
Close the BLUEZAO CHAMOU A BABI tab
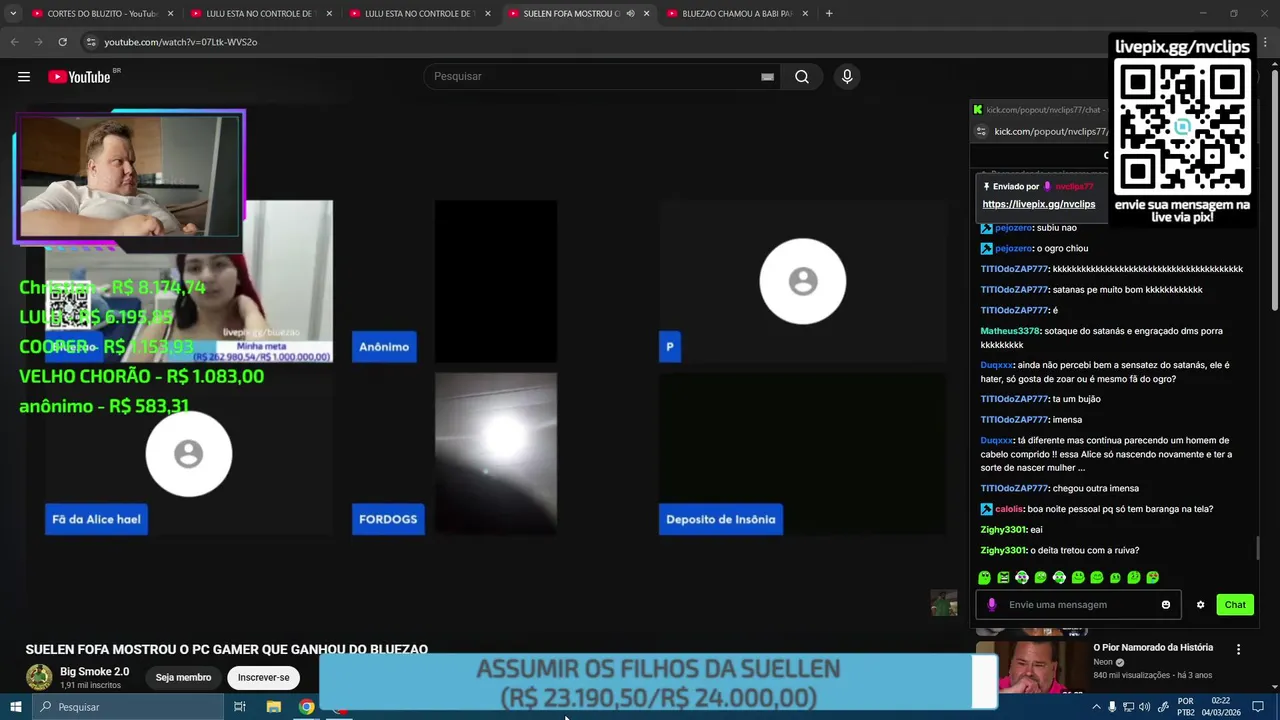pos(805,14)
